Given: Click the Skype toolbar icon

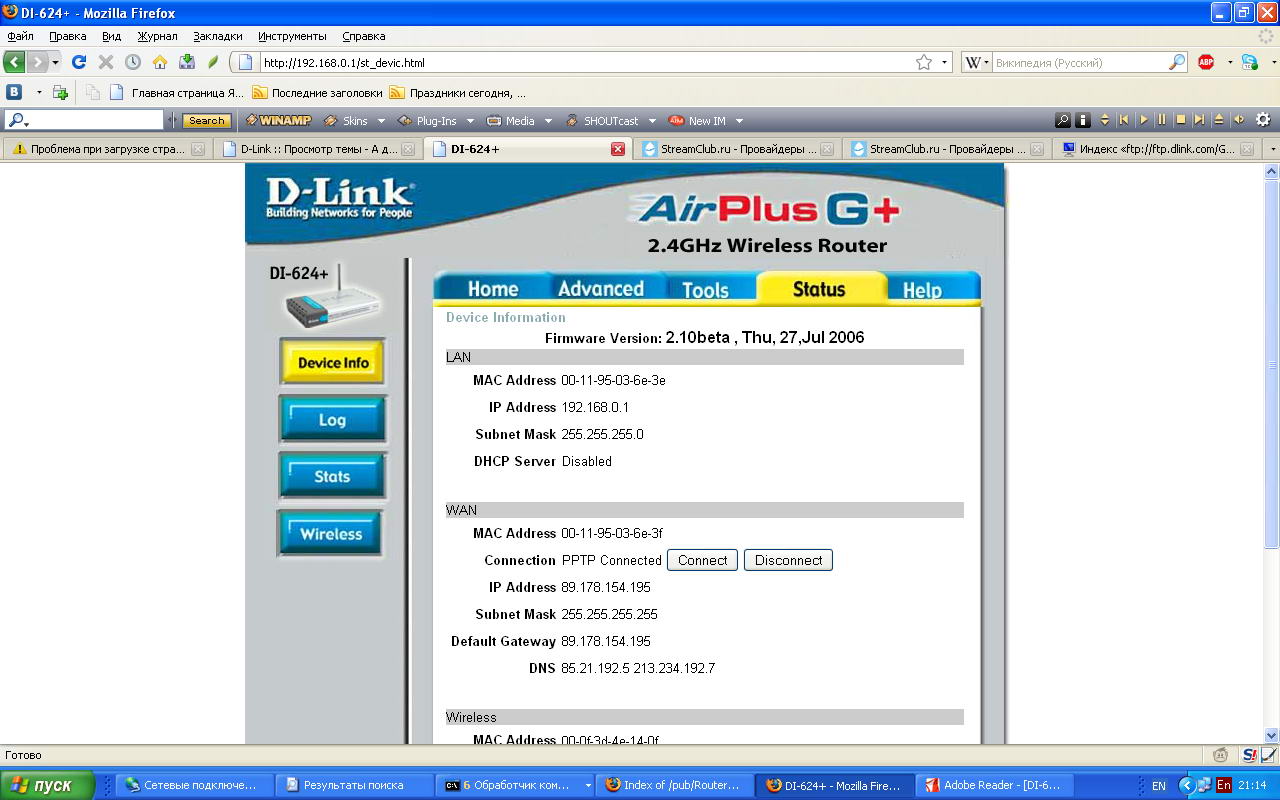Looking at the screenshot, I should click(x=1249, y=62).
